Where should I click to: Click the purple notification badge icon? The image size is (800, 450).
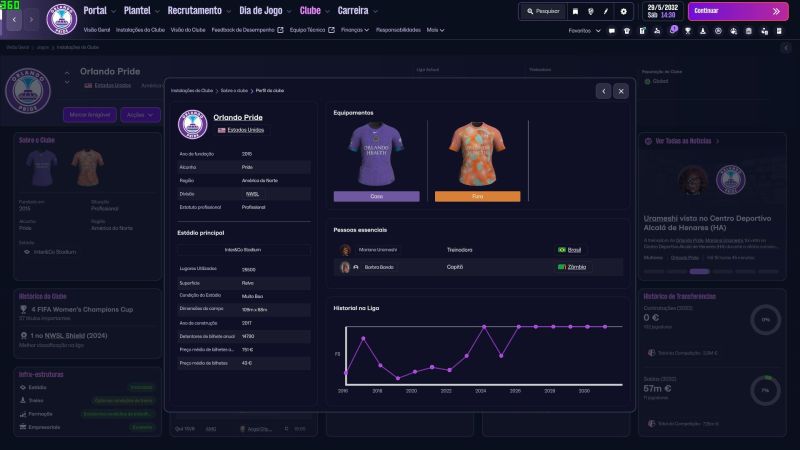[x=673, y=30]
